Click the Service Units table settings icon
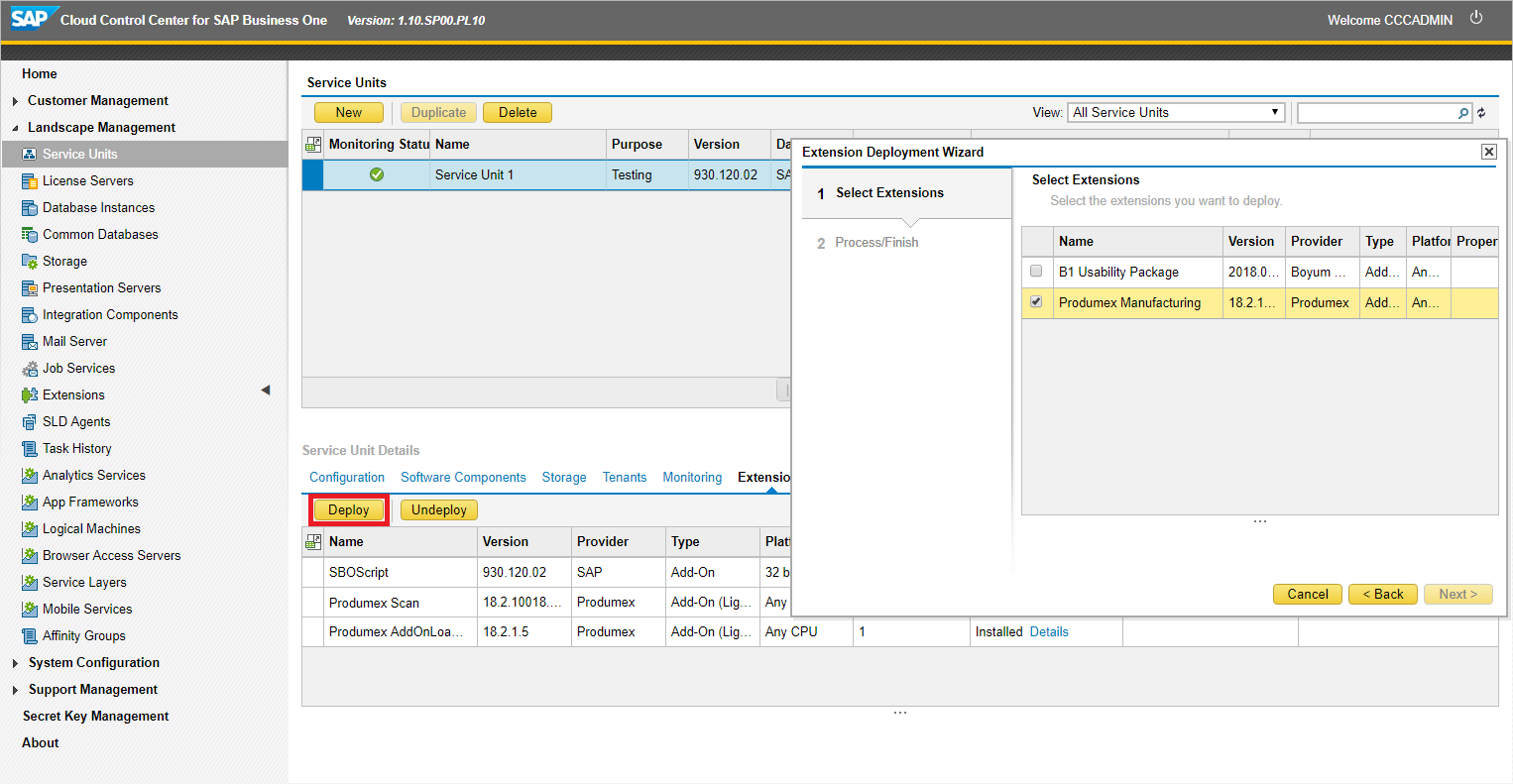 [313, 145]
